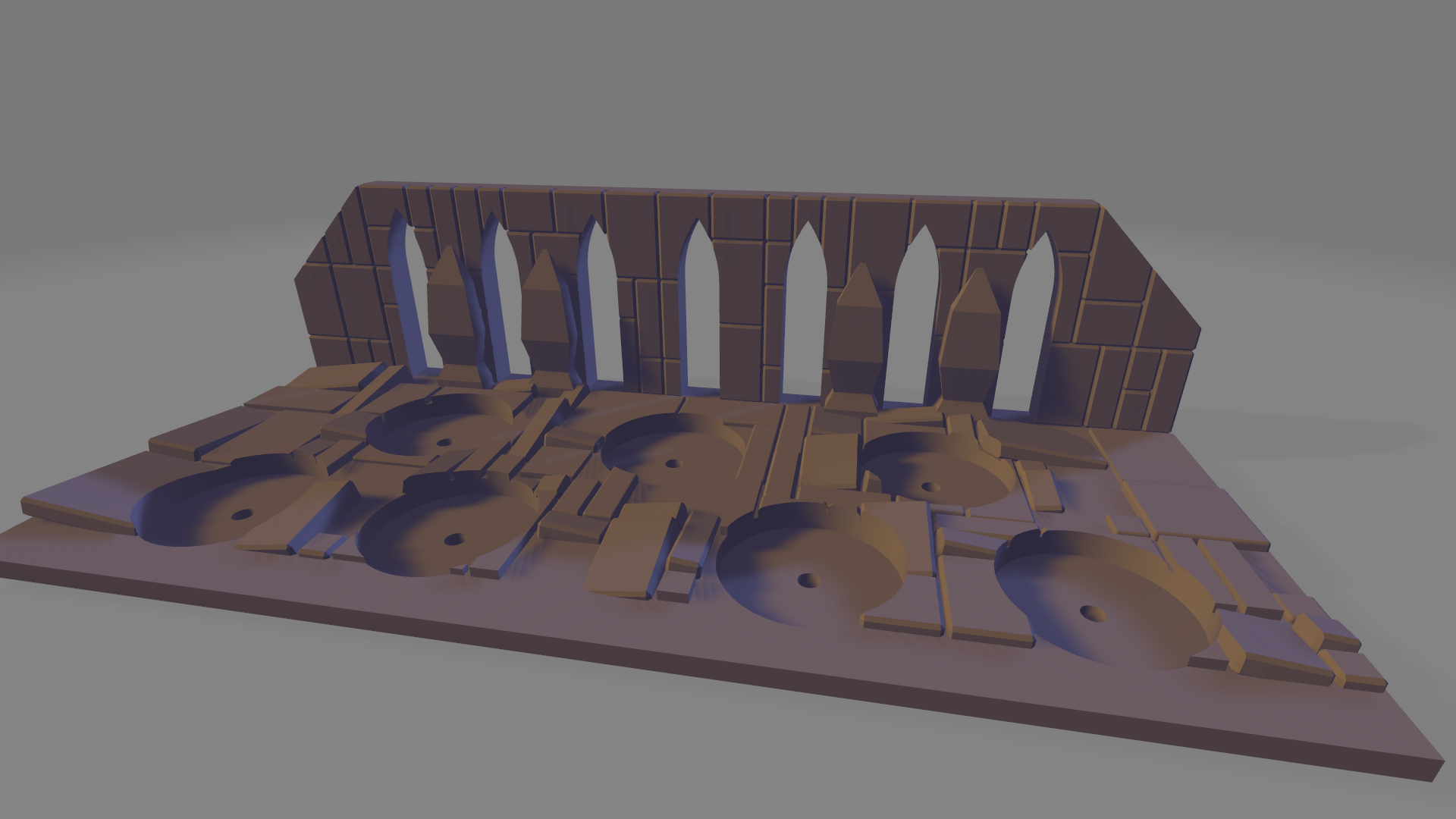The height and width of the screenshot is (819, 1456).
Task: Click hole in second front recess from left
Action: 453,540
